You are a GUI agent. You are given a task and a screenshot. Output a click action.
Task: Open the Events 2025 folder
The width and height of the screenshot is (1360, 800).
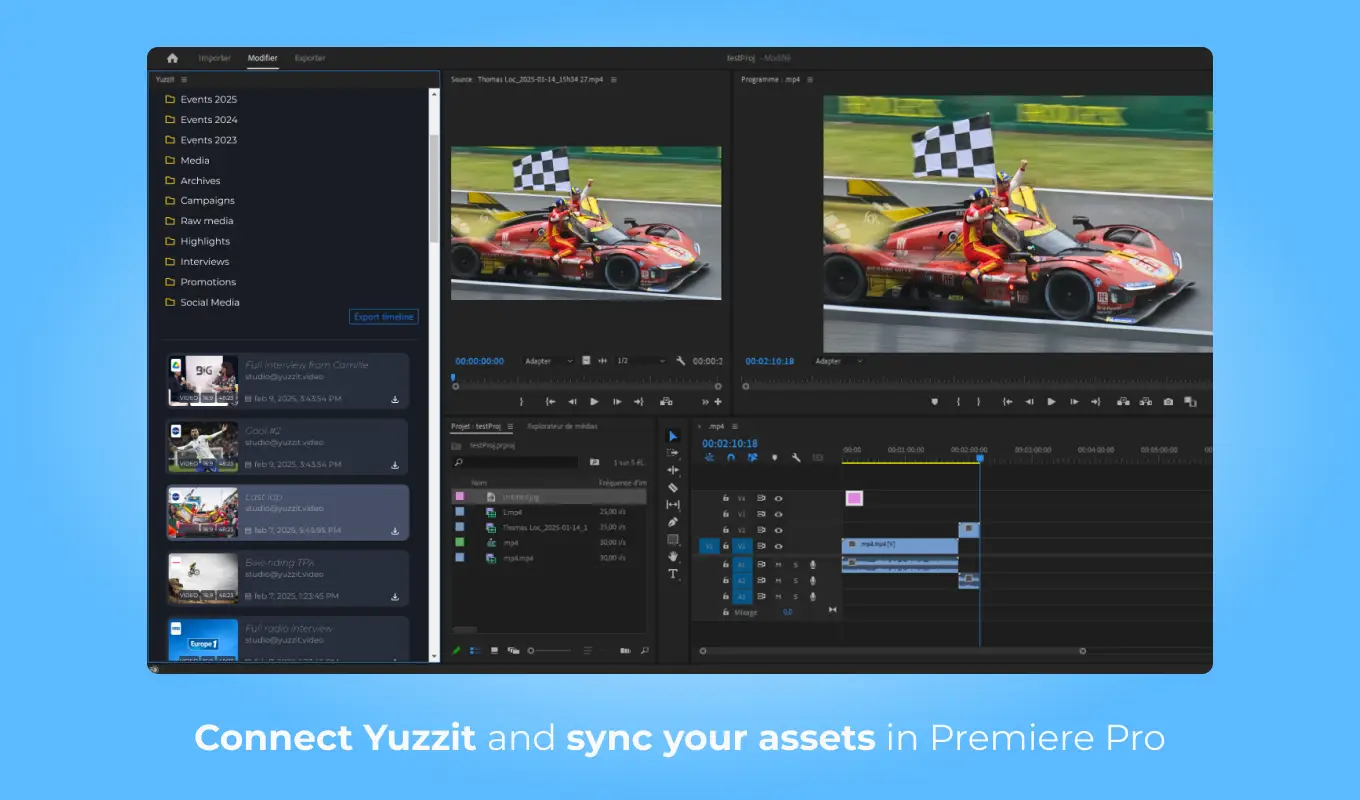point(209,99)
